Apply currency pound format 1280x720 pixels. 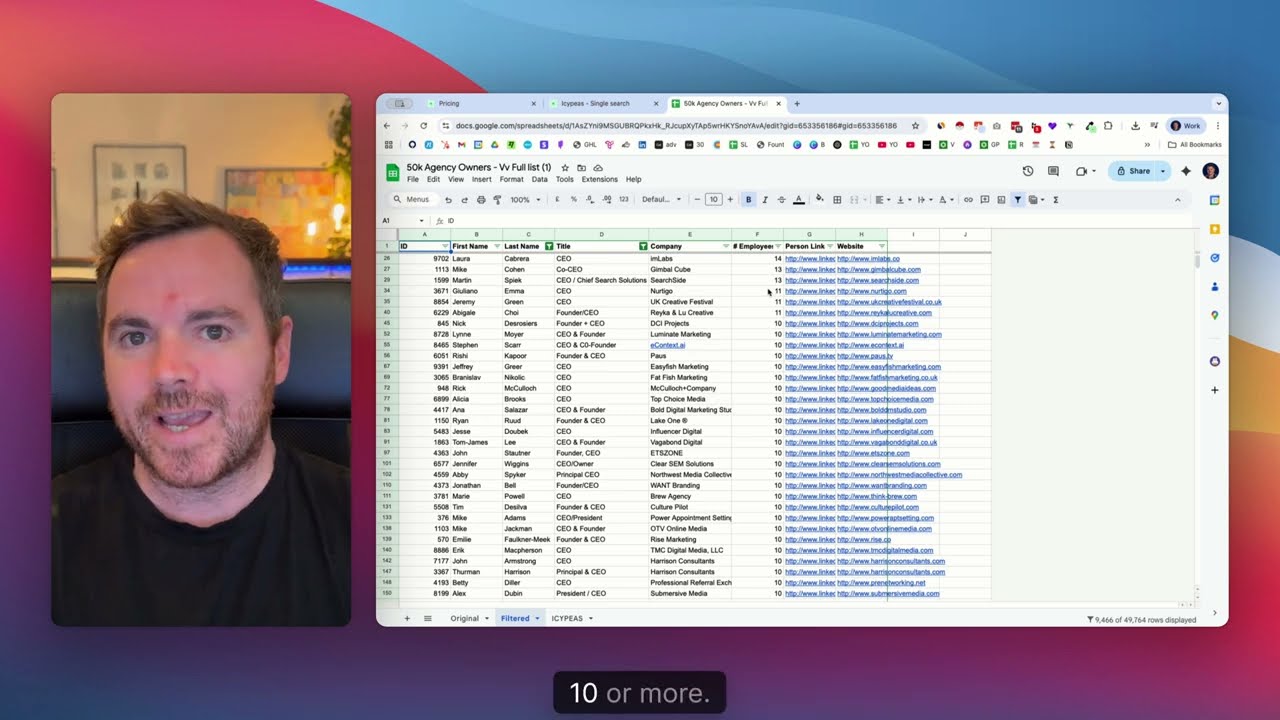pyautogui.click(x=557, y=200)
